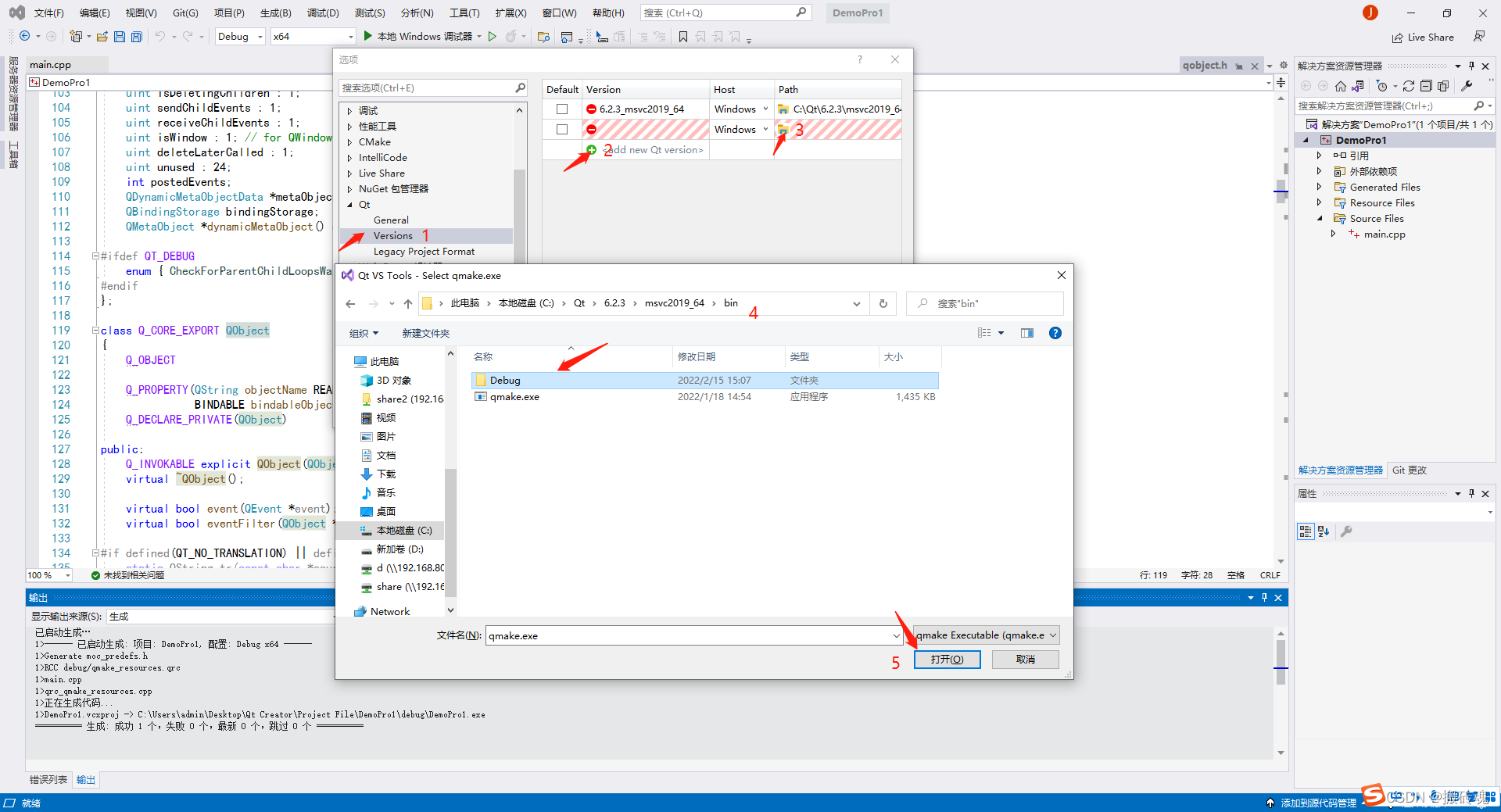Toggle the auto-hide pin on Properties panel

coord(1471,494)
